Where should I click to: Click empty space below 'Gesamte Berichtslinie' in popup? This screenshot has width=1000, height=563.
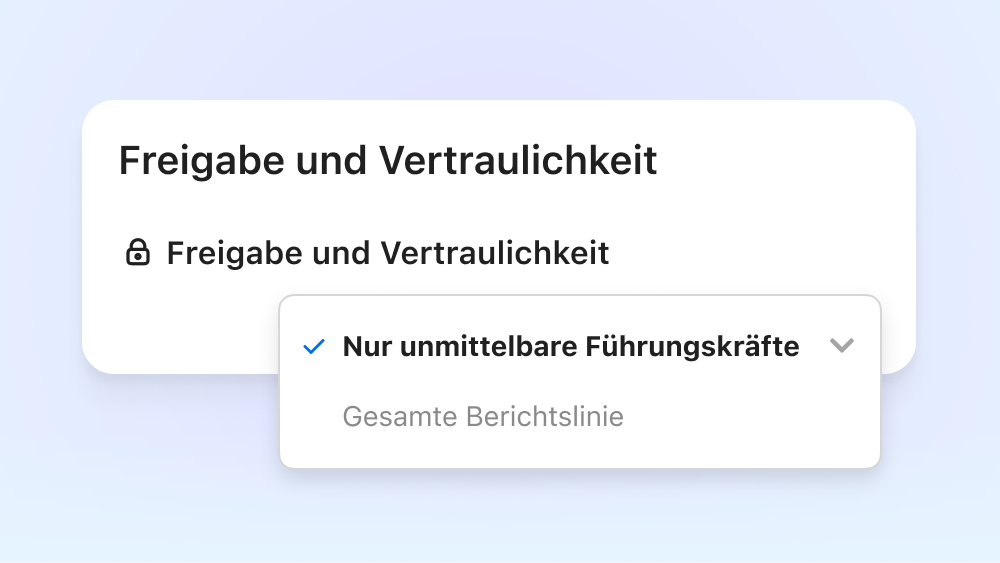(580, 453)
